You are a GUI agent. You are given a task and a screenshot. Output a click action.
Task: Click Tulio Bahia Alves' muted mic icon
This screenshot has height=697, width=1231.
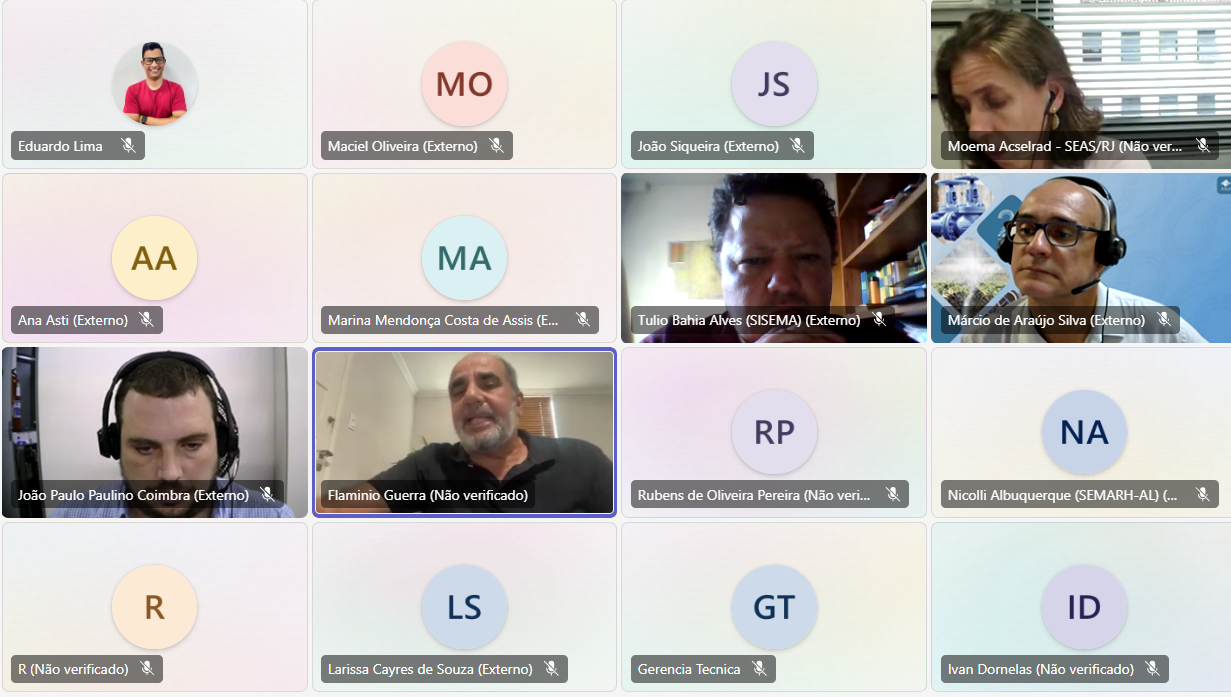coord(879,320)
